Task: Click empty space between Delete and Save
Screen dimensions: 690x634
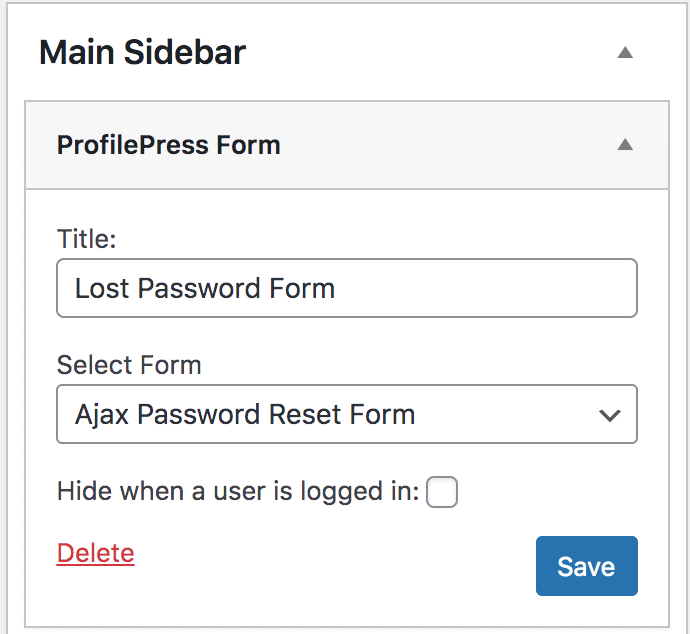Action: click(x=330, y=560)
